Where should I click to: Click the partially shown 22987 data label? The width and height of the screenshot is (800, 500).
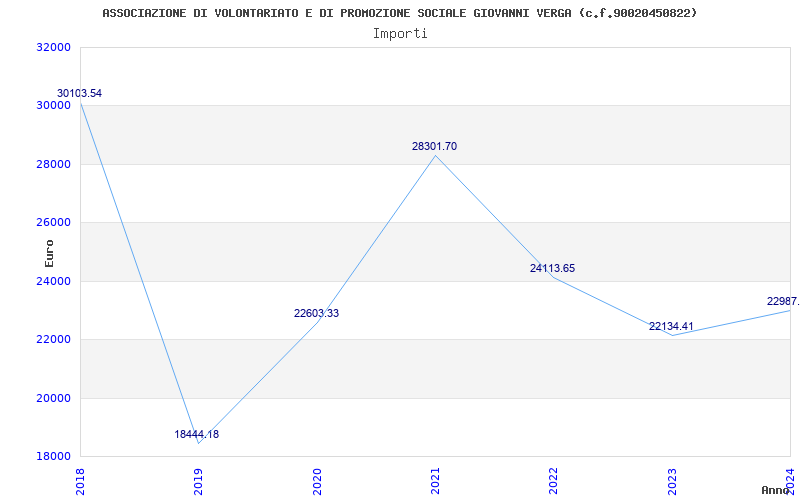click(x=783, y=302)
